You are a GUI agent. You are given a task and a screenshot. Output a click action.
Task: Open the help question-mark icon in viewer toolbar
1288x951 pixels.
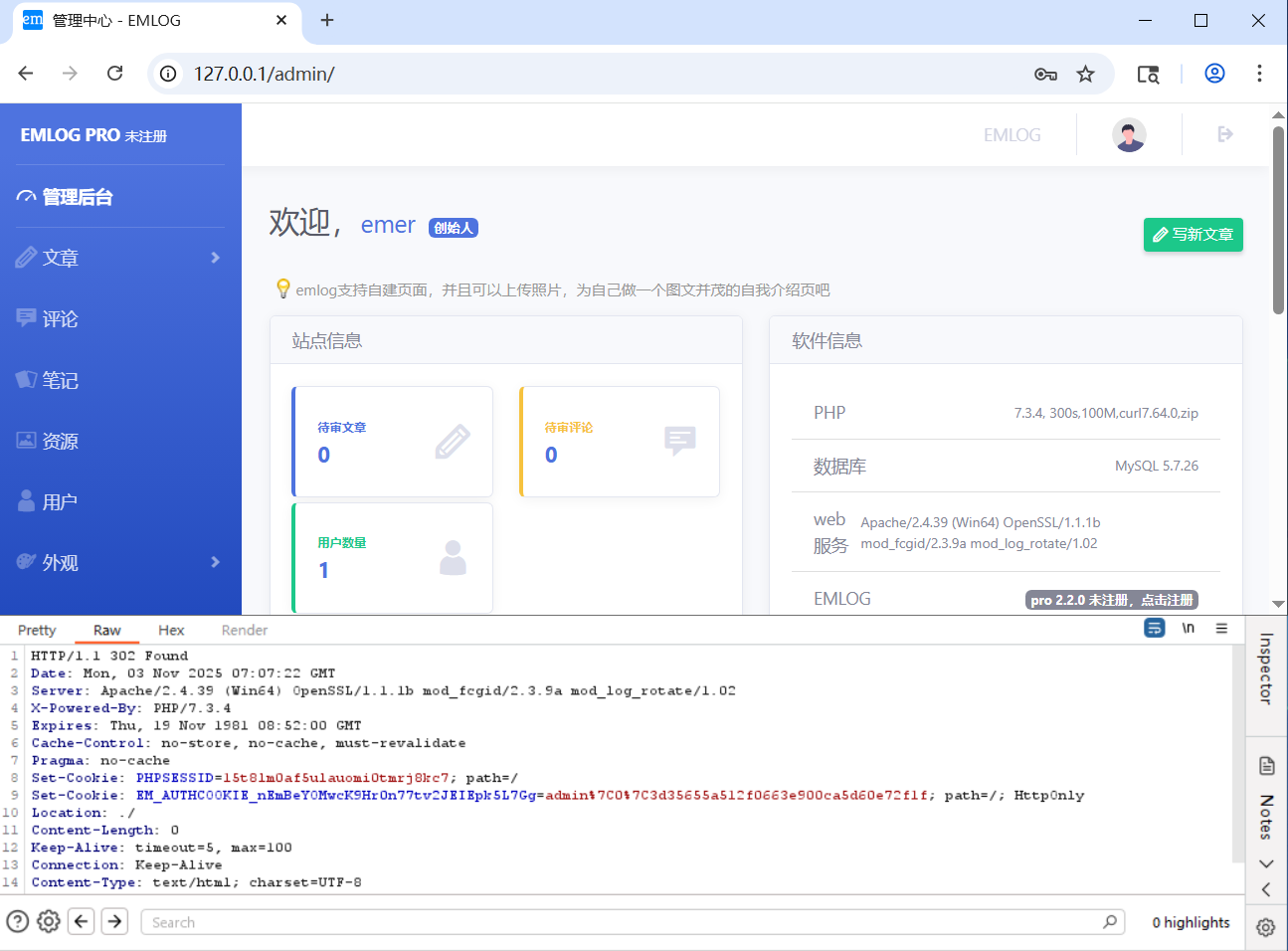[18, 921]
